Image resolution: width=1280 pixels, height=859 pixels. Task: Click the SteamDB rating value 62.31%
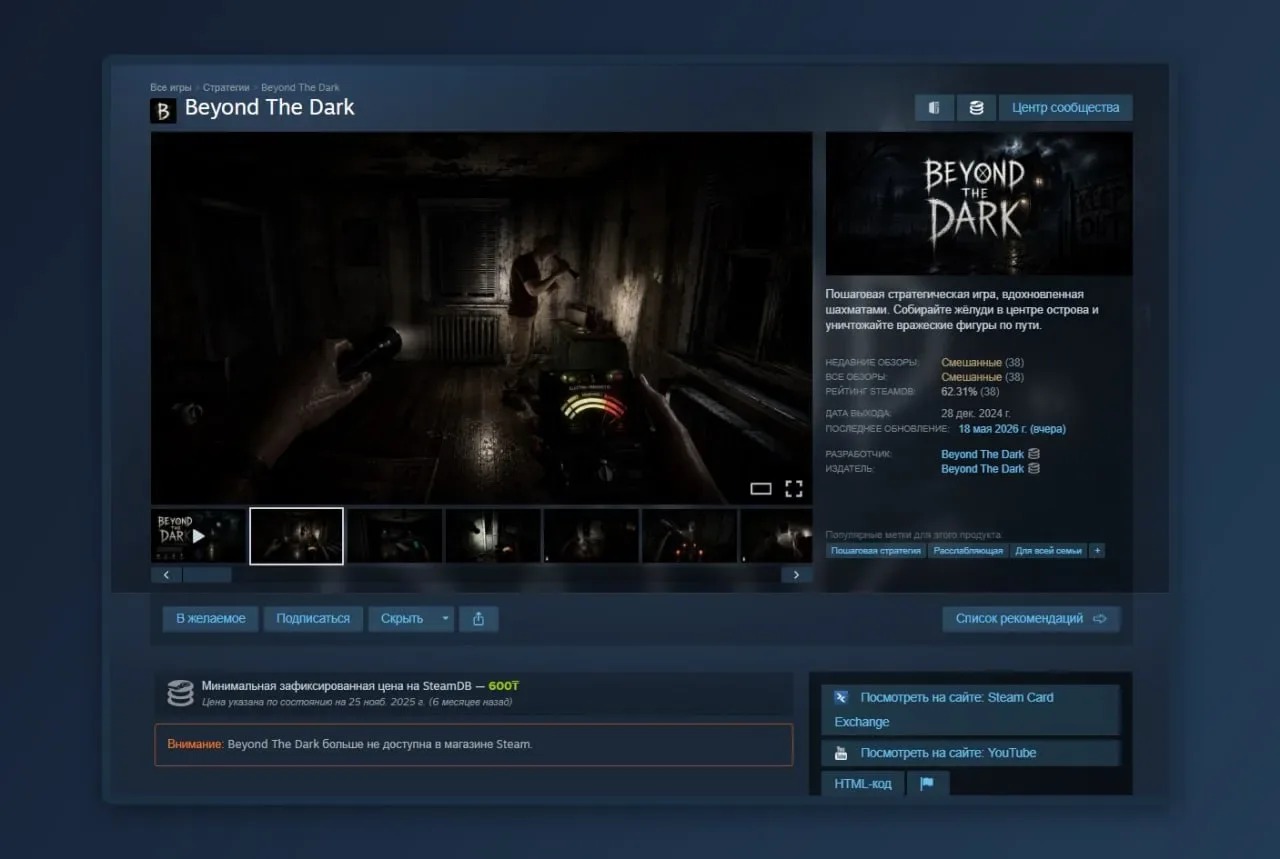point(960,392)
